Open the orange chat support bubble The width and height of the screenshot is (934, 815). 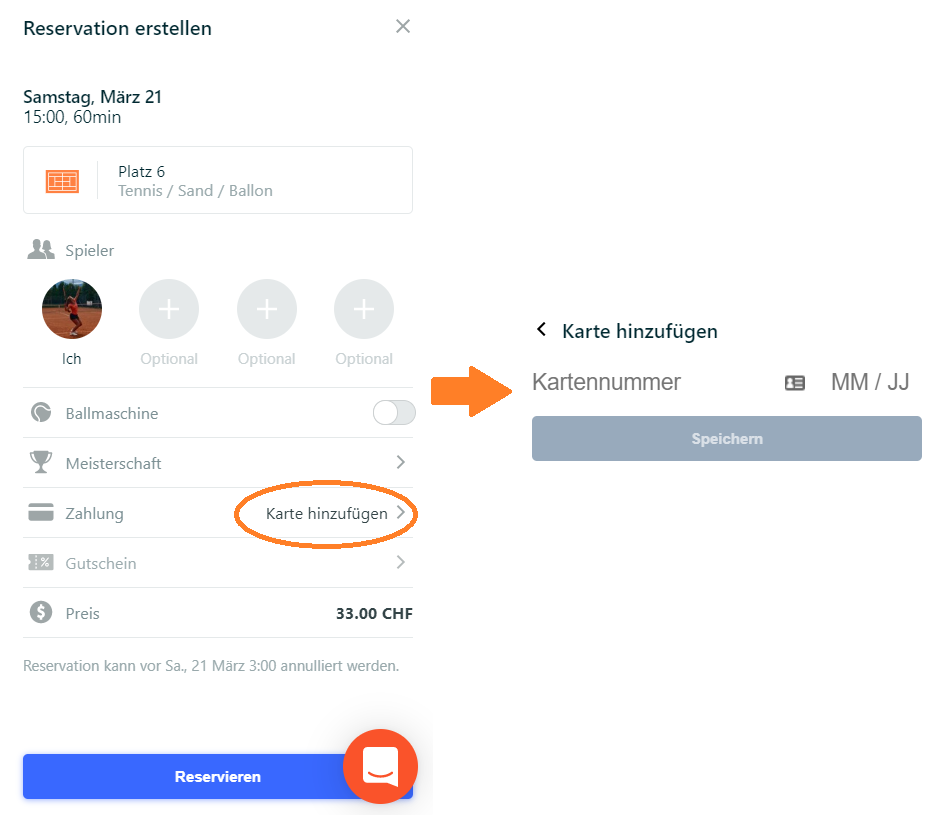(380, 767)
